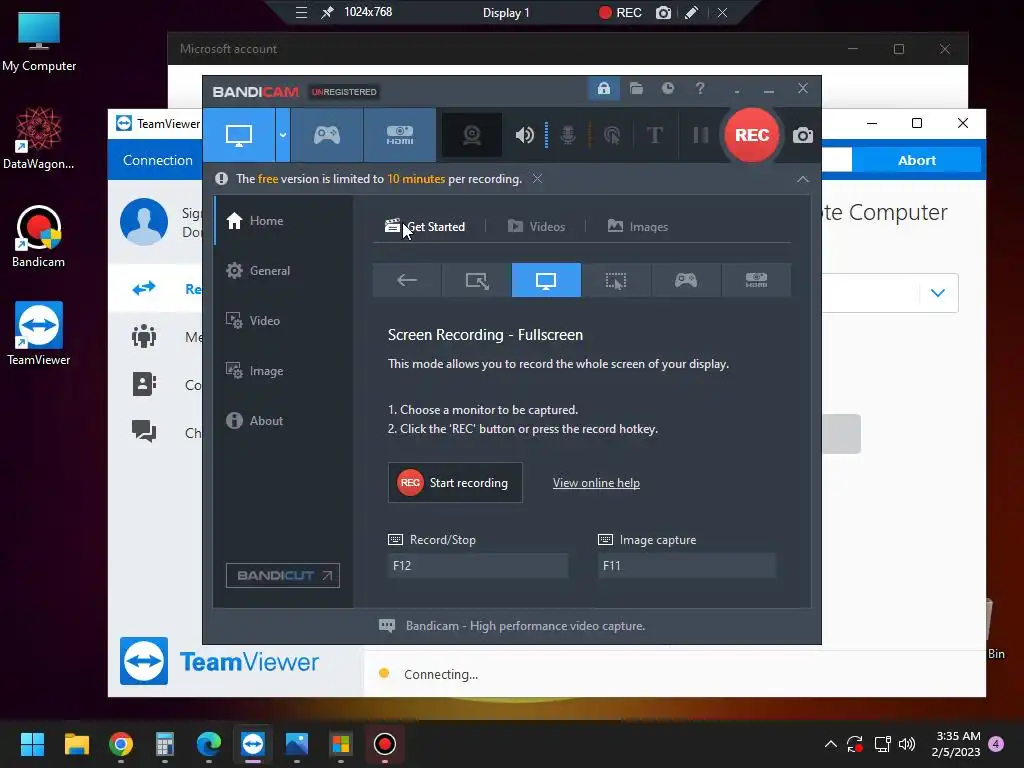Click Abort button in TeamViewer
Viewport: 1024px width, 768px height.
coord(916,160)
